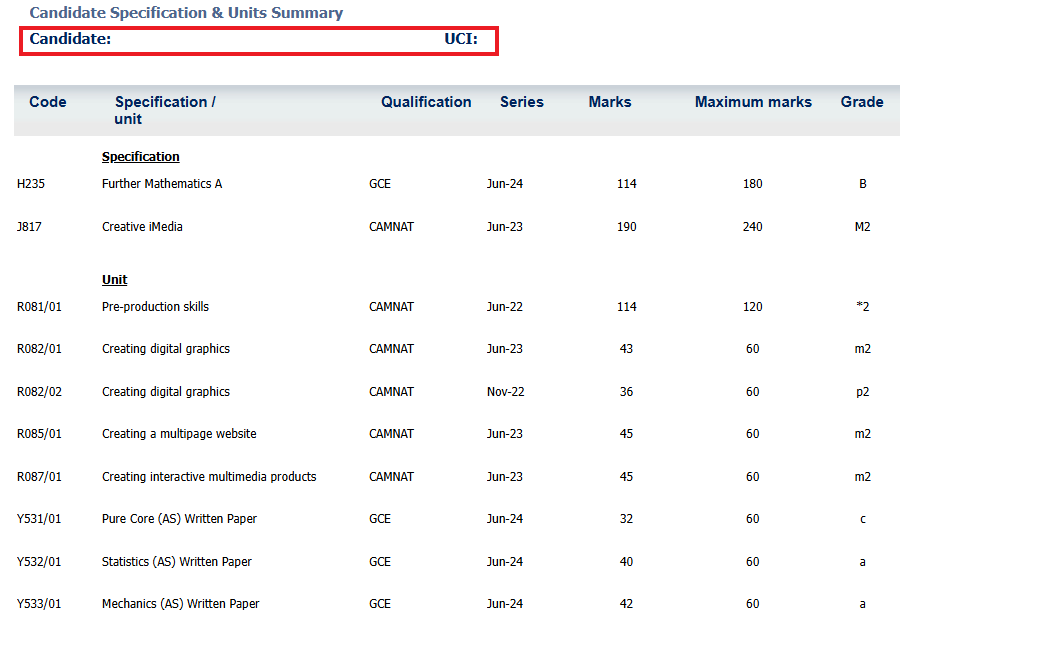Click the Creating a multipage website entry
This screenshot has width=1047, height=654.
pos(178,433)
